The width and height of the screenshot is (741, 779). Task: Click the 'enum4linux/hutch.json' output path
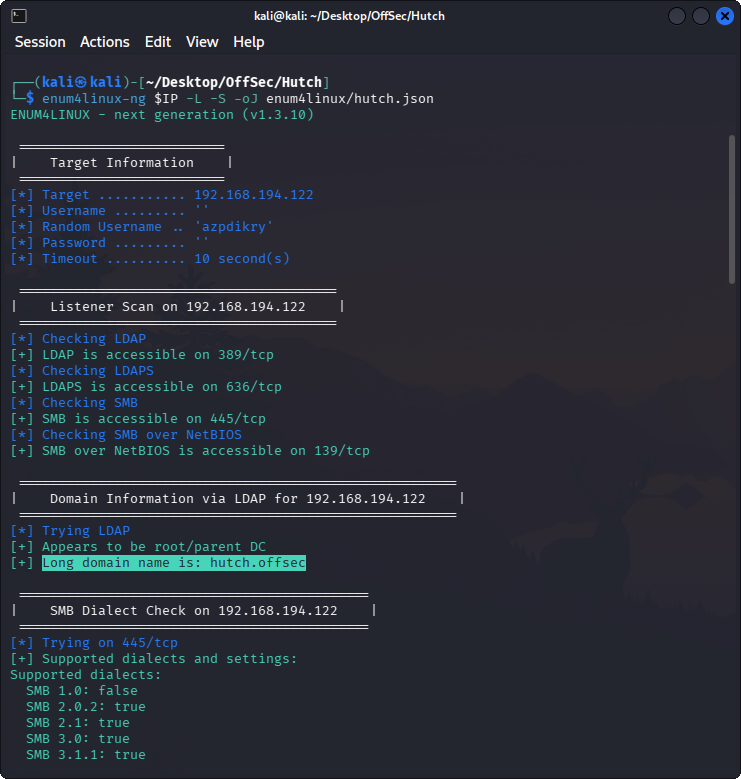[x=350, y=99]
